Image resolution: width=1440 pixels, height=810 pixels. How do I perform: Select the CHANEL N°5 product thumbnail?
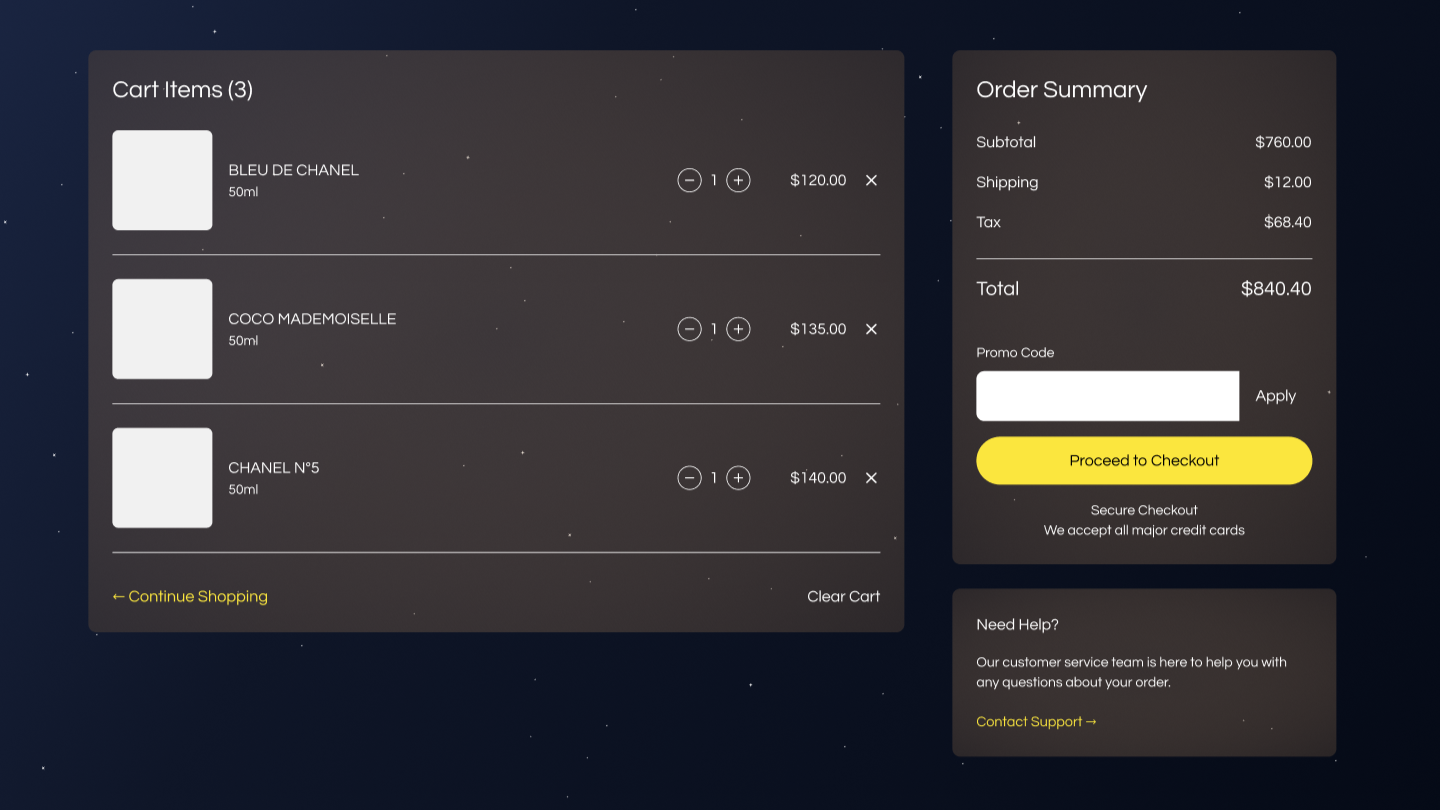pos(162,477)
